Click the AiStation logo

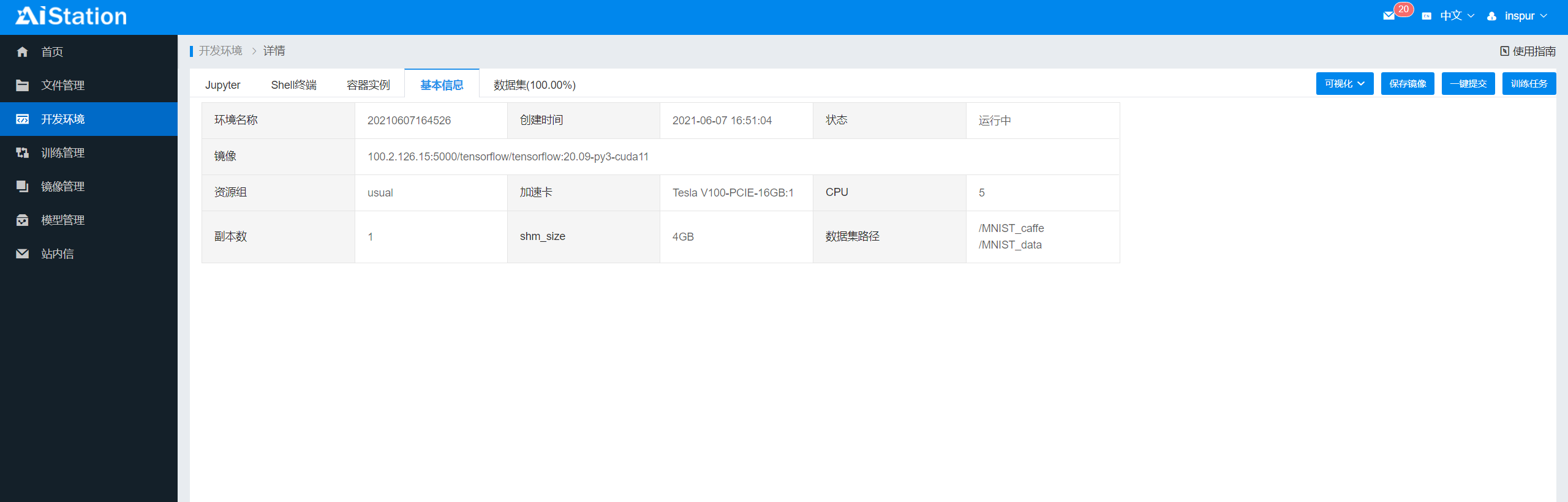[x=71, y=17]
